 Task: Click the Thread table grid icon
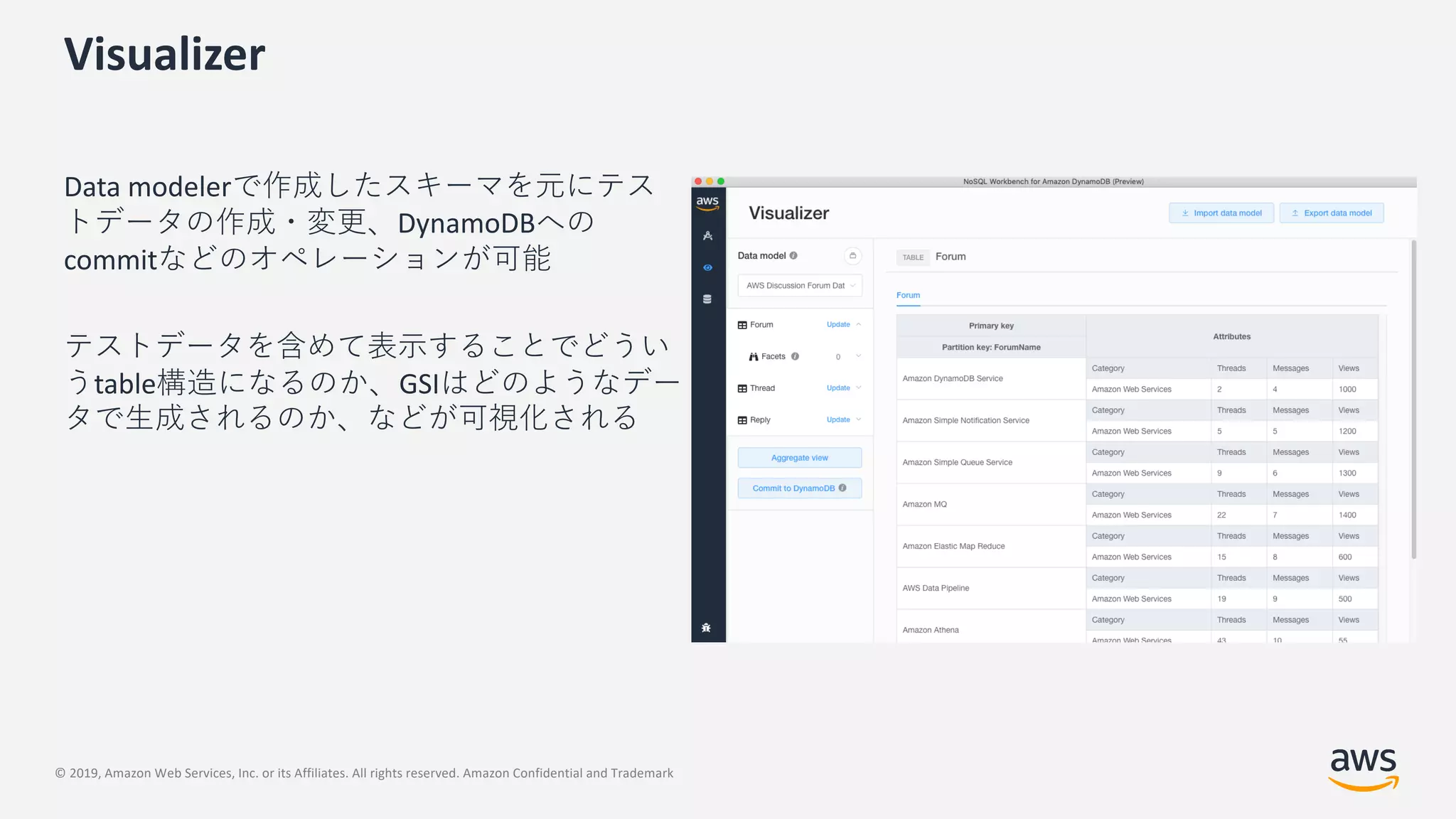[x=742, y=388]
